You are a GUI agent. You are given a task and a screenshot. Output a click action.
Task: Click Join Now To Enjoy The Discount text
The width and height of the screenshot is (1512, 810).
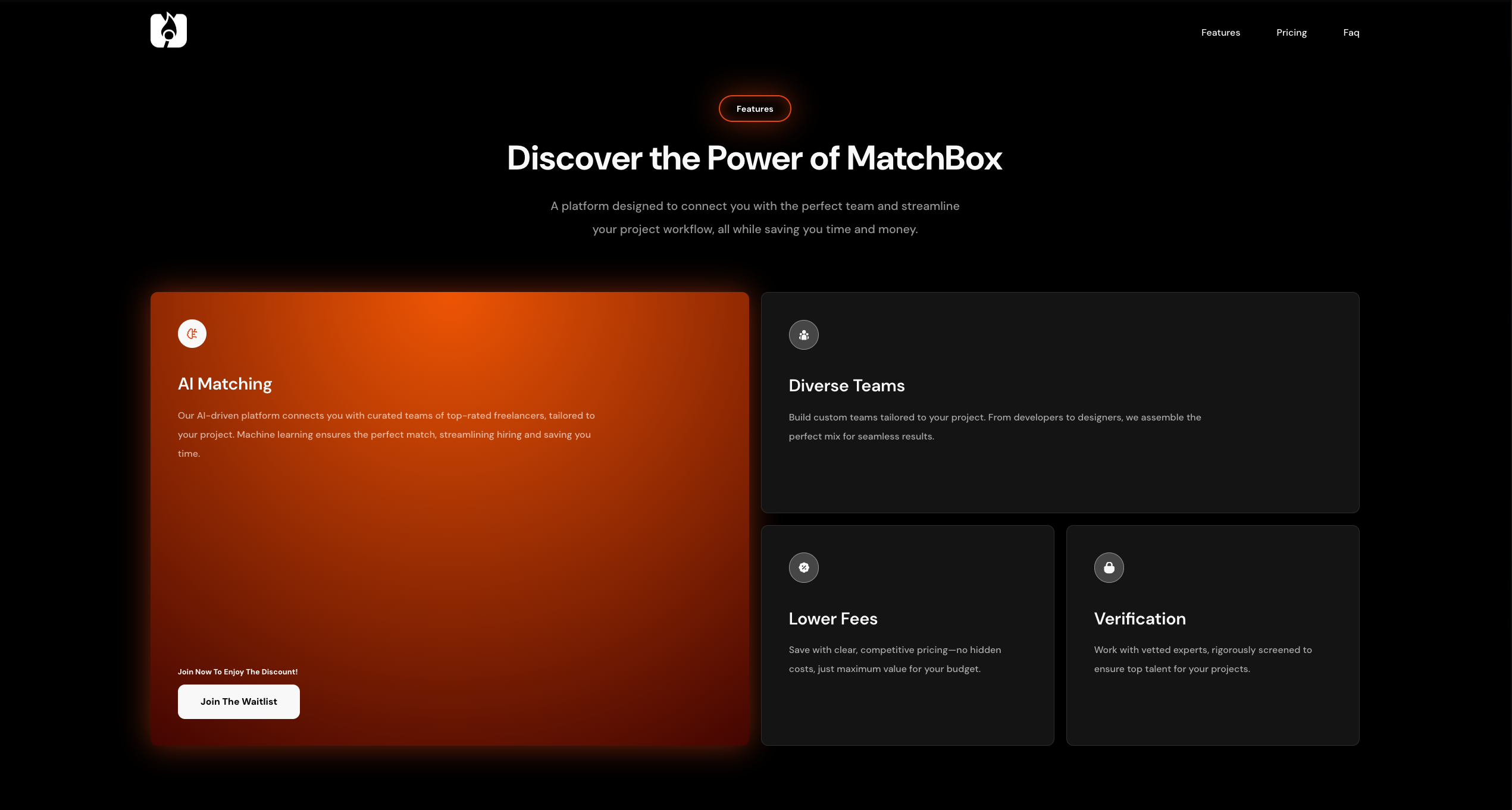pos(237,672)
